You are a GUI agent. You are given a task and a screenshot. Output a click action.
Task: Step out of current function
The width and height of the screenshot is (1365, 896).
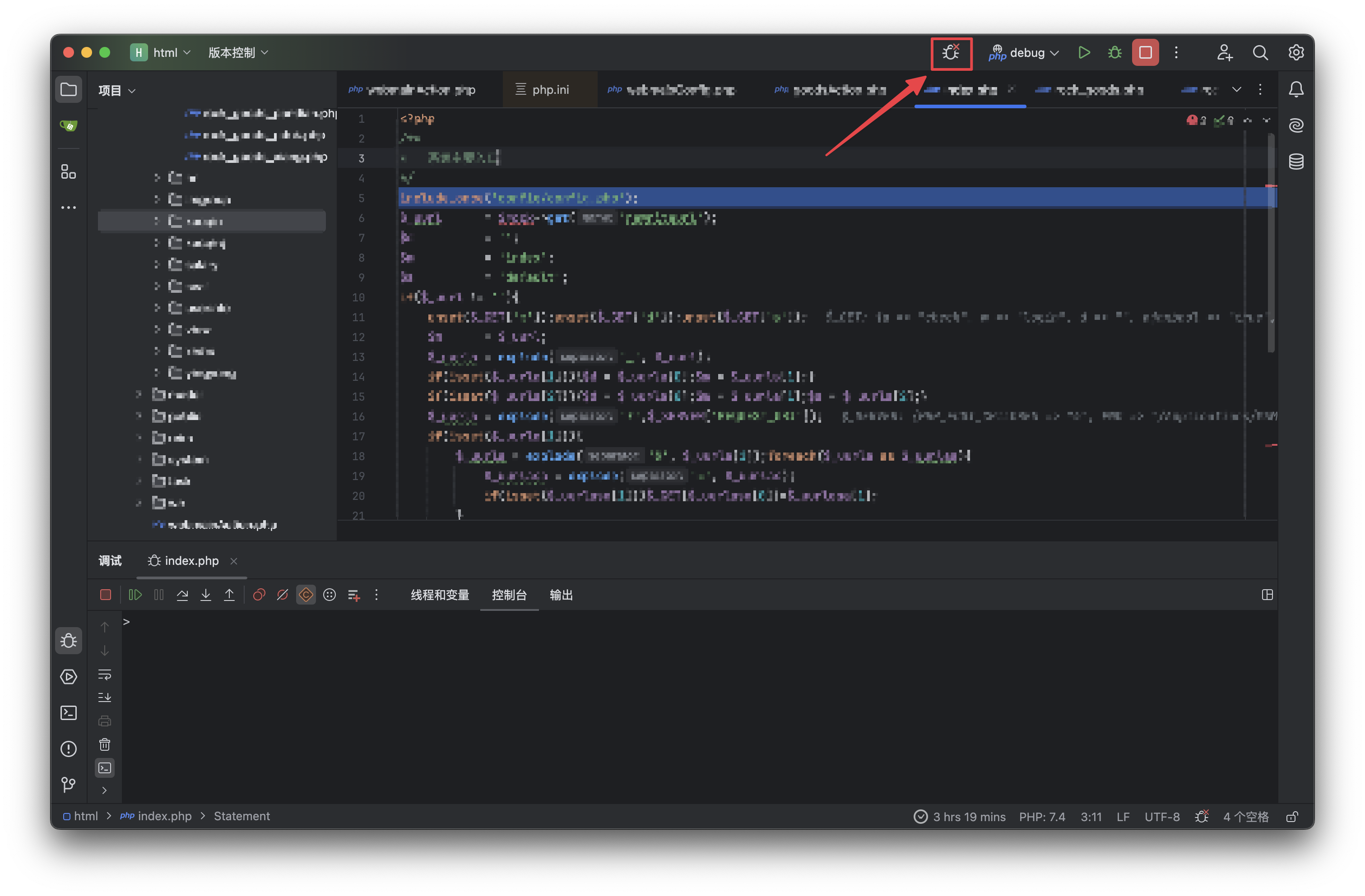(229, 595)
